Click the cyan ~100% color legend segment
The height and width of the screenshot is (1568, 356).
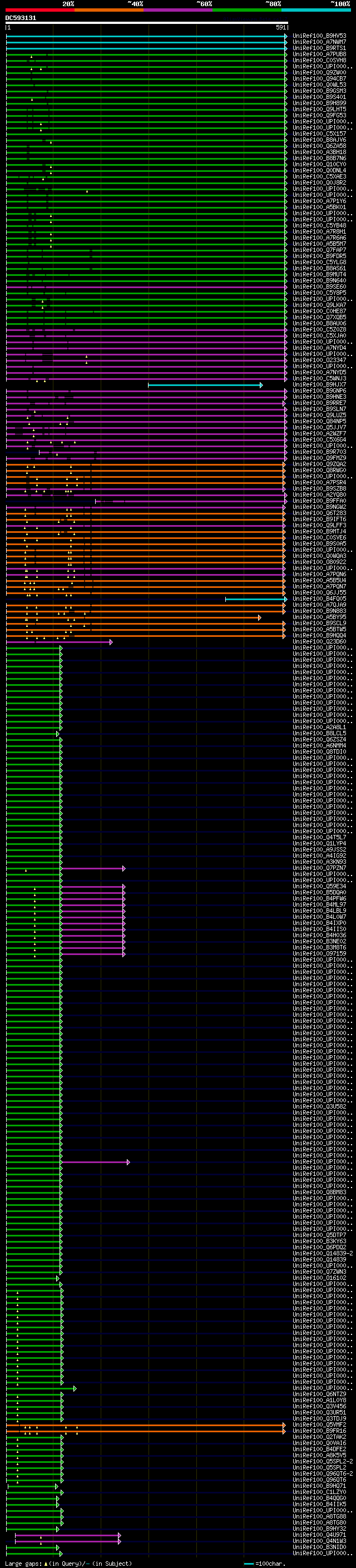point(316,10)
